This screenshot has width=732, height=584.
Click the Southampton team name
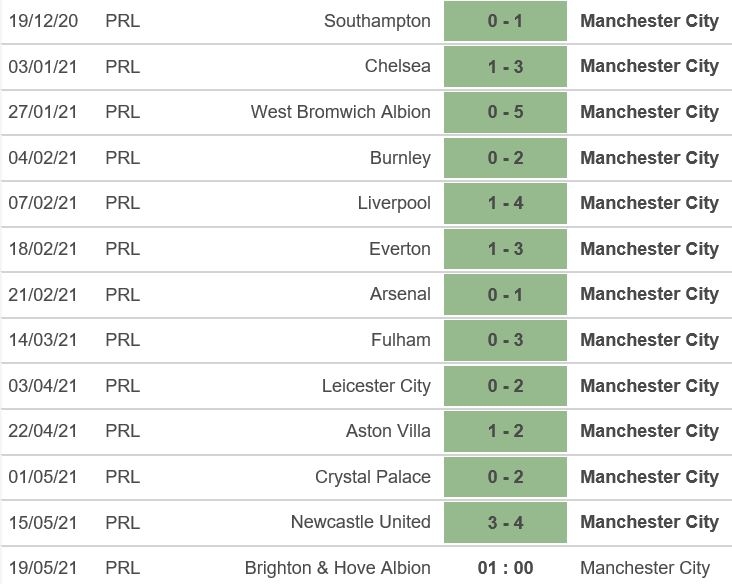[x=377, y=21]
